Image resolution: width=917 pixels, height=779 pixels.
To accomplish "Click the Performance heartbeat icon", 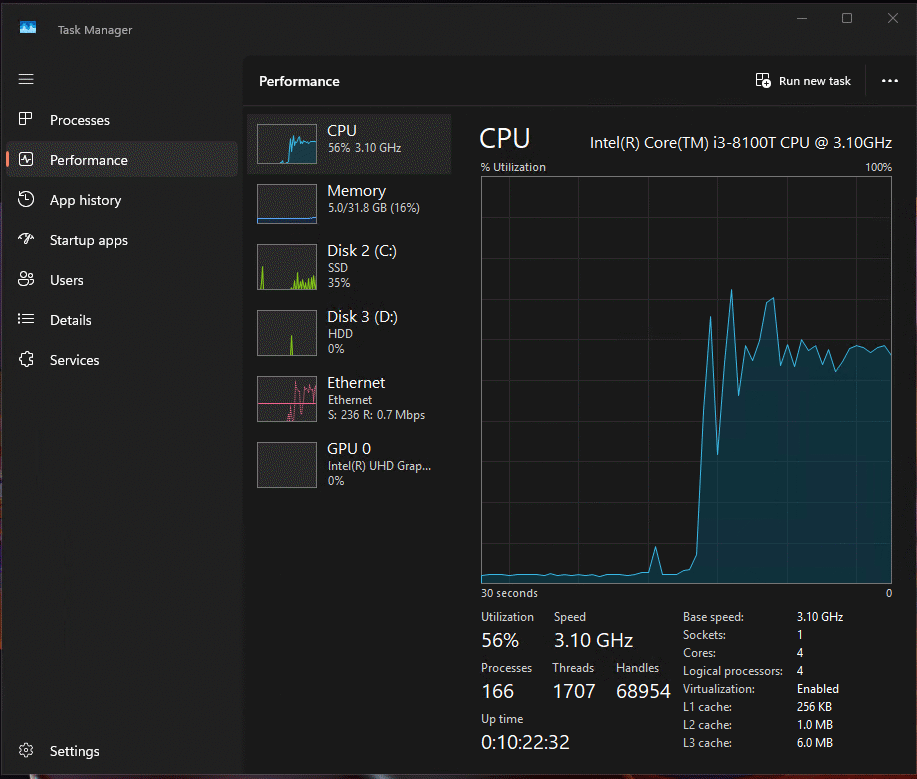I will coord(27,160).
